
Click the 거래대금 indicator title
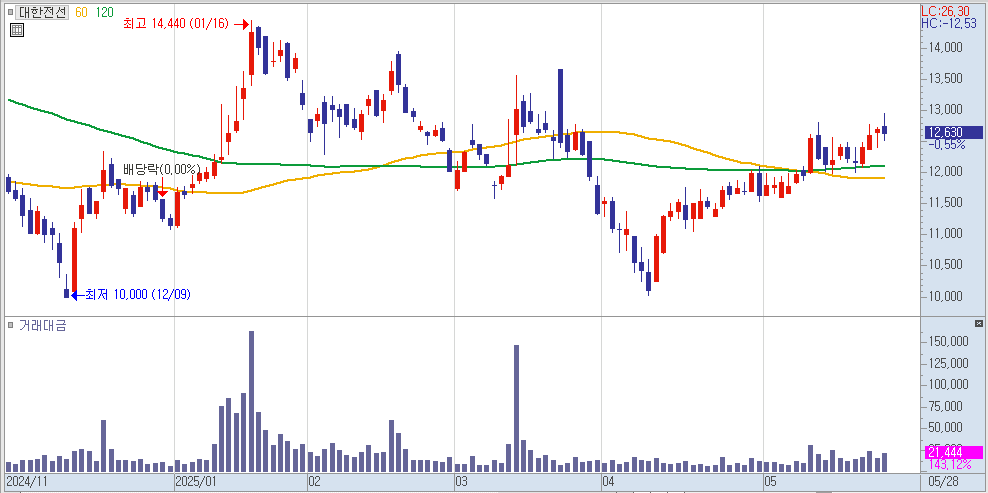pyautogui.click(x=42, y=325)
